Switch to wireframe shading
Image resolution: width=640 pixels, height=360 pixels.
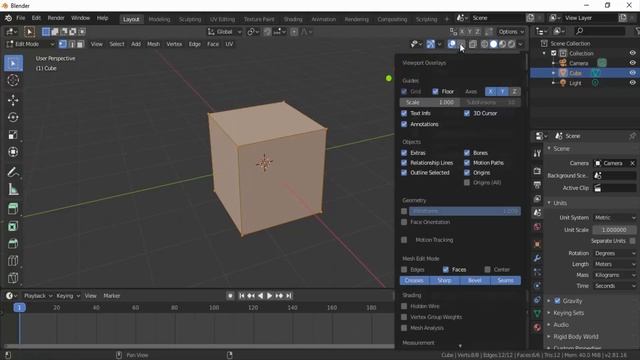(x=484, y=44)
